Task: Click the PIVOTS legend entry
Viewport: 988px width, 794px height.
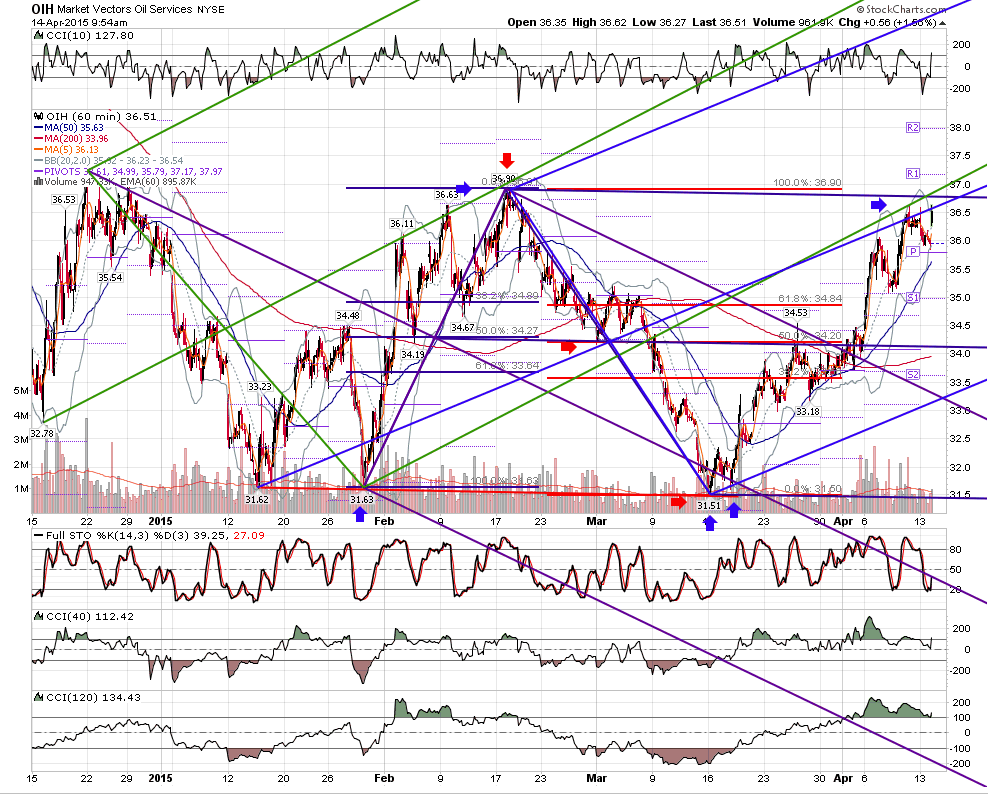Action: coord(127,171)
